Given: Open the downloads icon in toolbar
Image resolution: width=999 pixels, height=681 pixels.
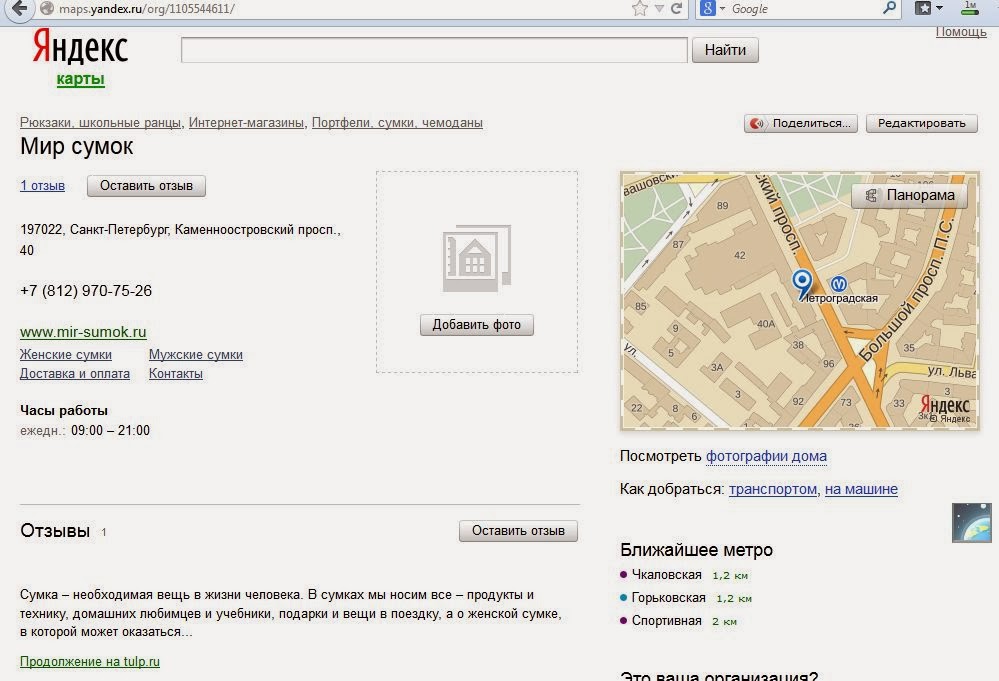Looking at the screenshot, I should (970, 8).
